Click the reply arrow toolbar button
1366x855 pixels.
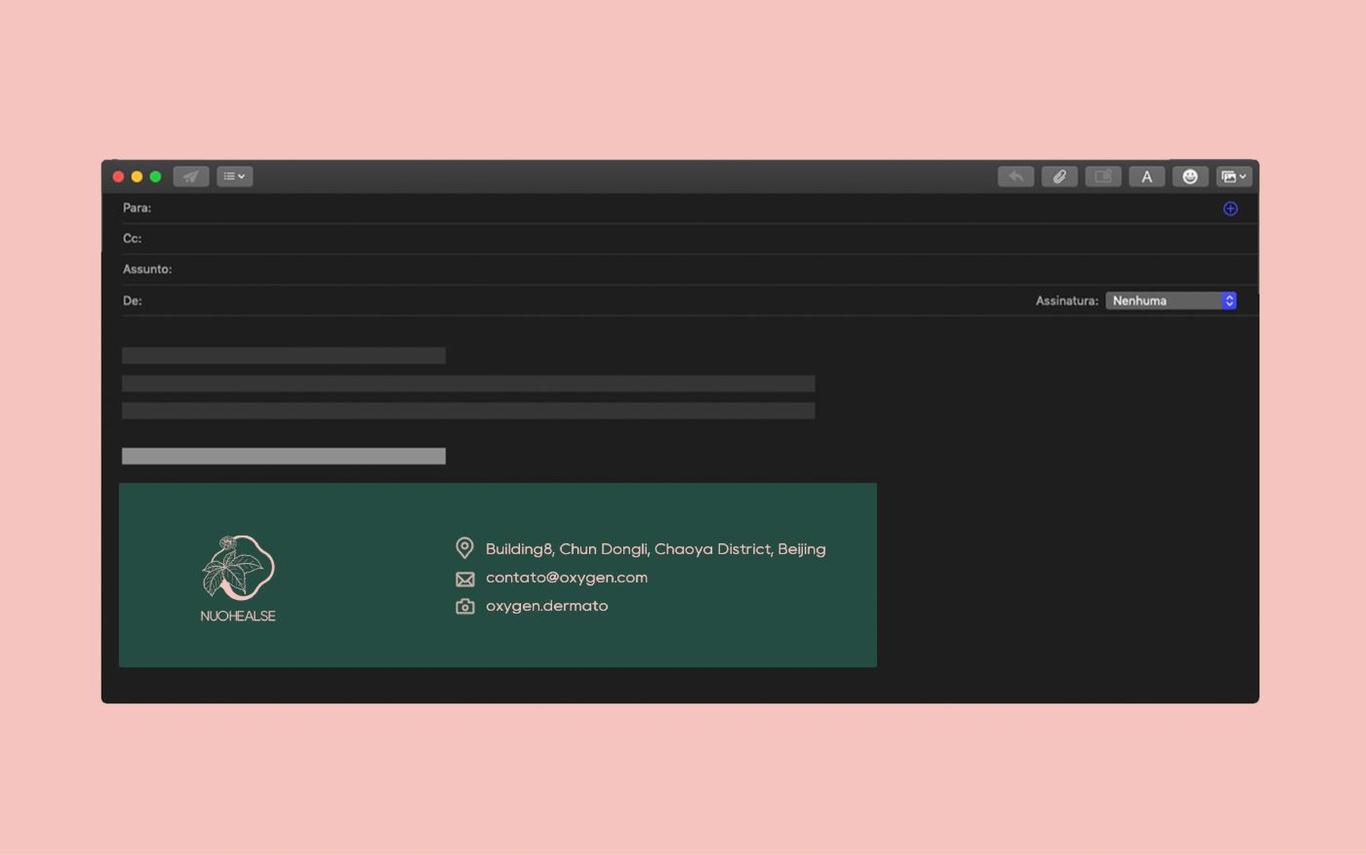tap(1015, 177)
